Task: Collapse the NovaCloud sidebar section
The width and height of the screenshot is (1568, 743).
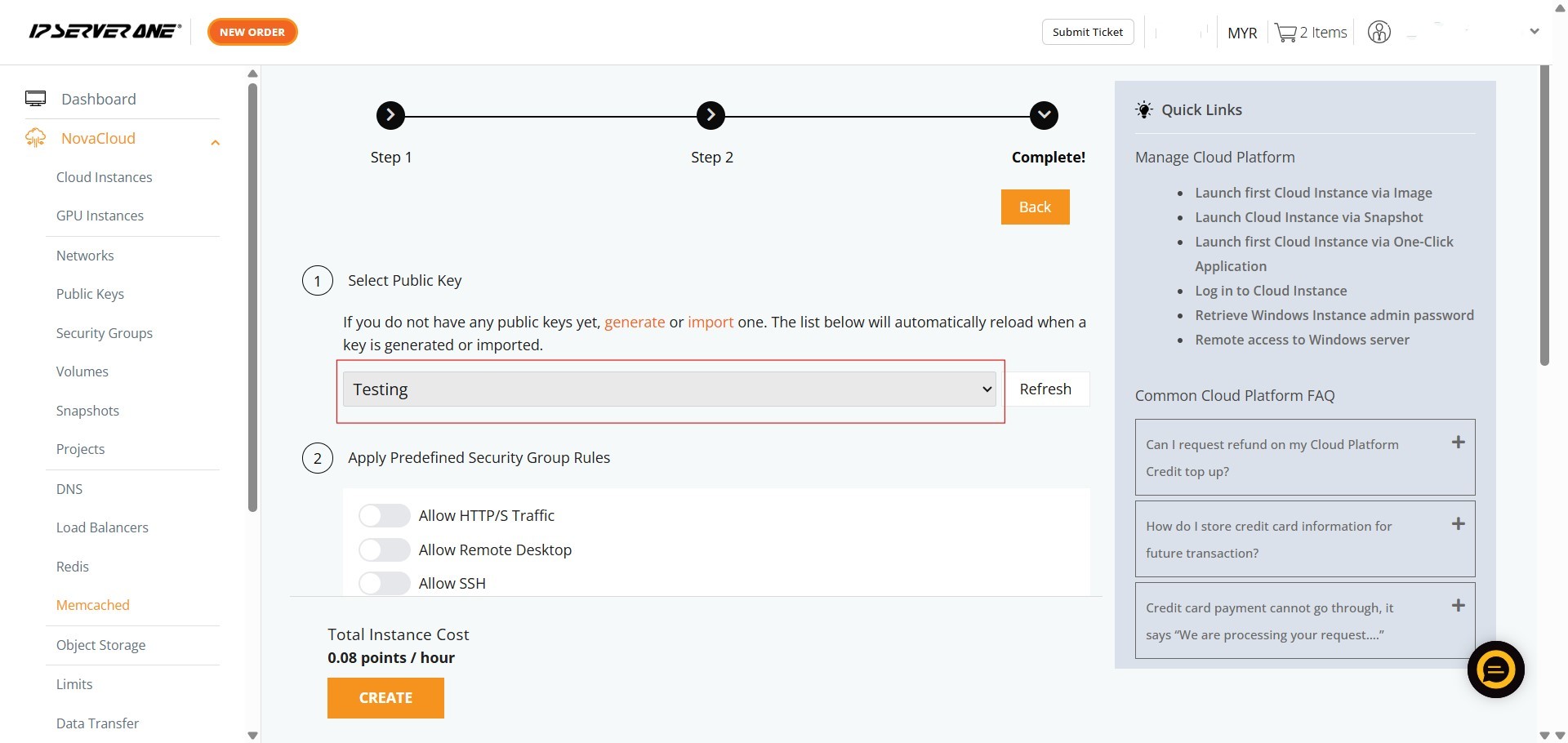Action: 216,142
